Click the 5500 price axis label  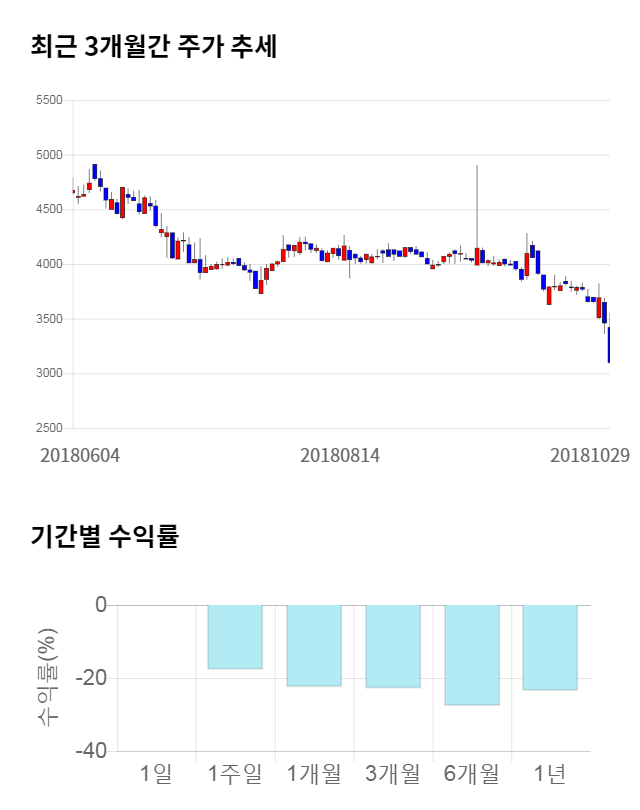click(x=48, y=100)
